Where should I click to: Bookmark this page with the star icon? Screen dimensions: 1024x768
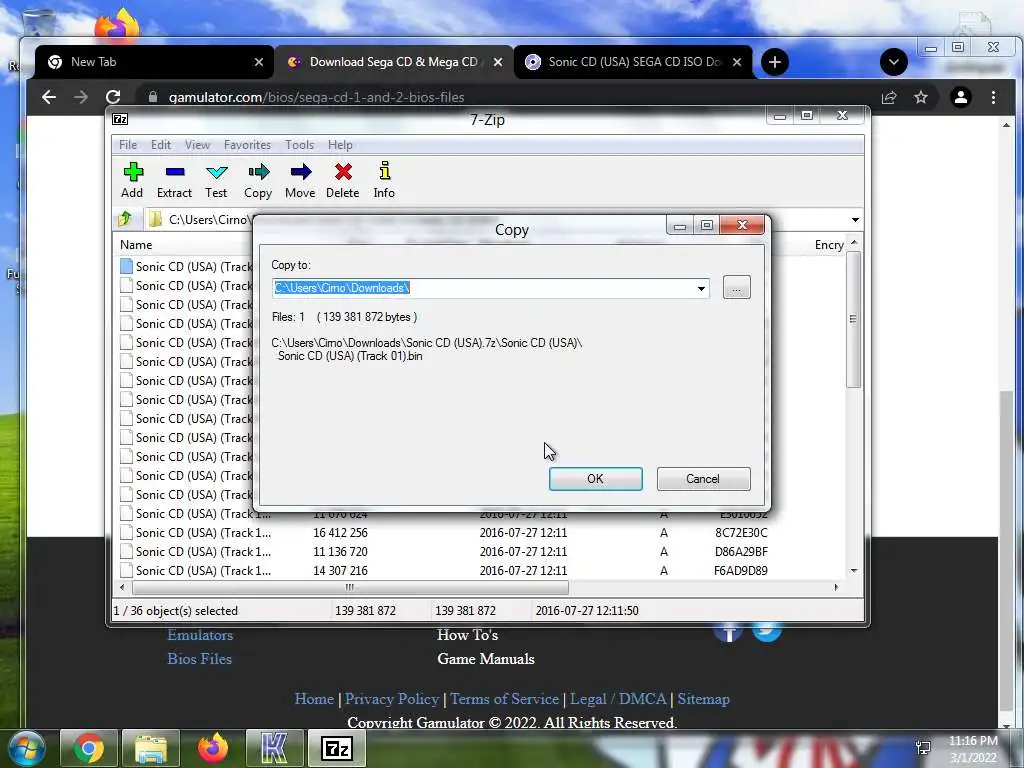[x=921, y=97]
